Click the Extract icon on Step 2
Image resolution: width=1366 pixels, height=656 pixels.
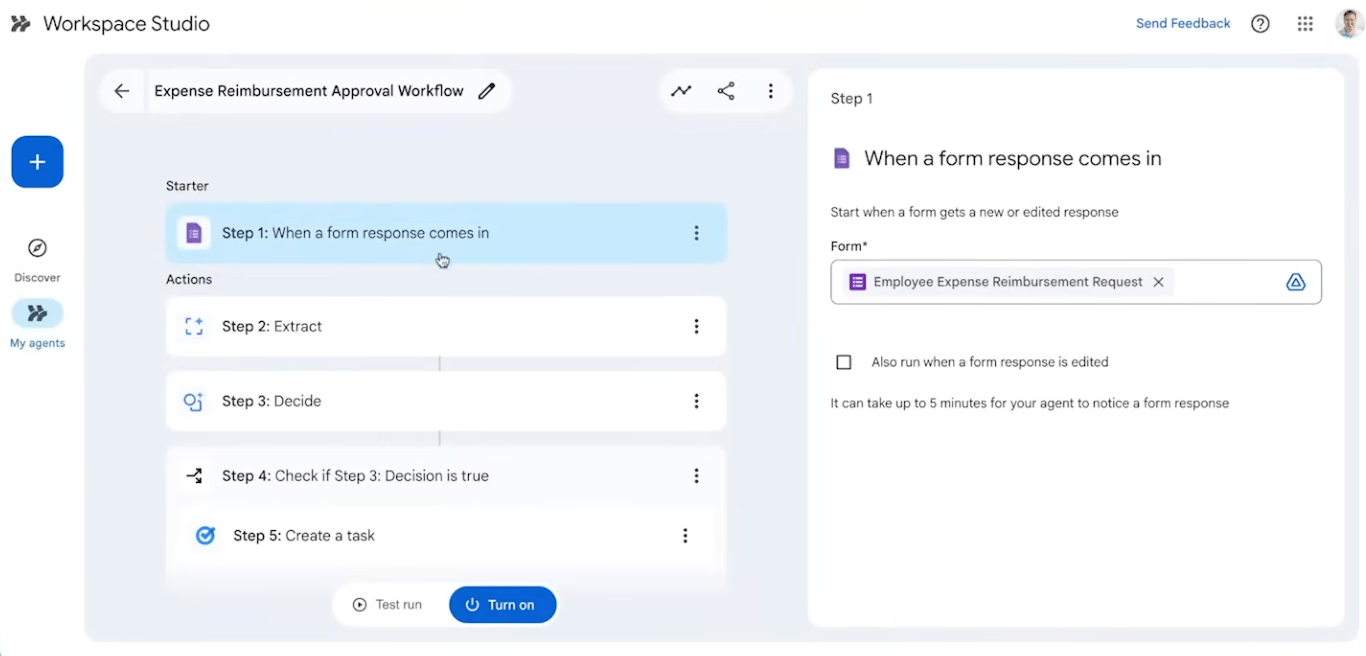tap(194, 326)
